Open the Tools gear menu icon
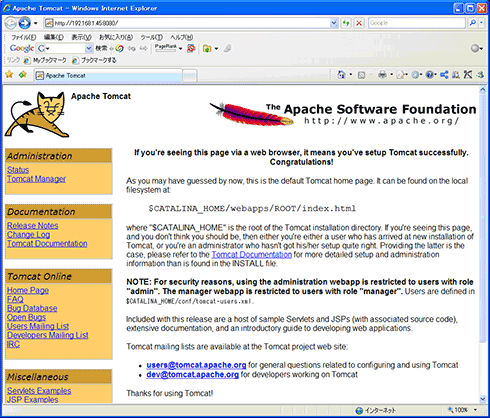 coord(416,75)
